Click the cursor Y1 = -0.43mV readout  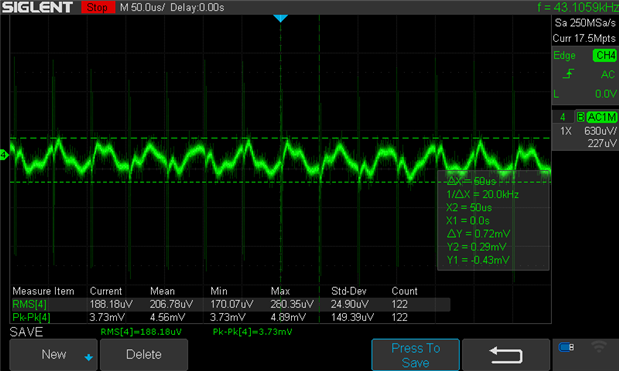(x=478, y=260)
